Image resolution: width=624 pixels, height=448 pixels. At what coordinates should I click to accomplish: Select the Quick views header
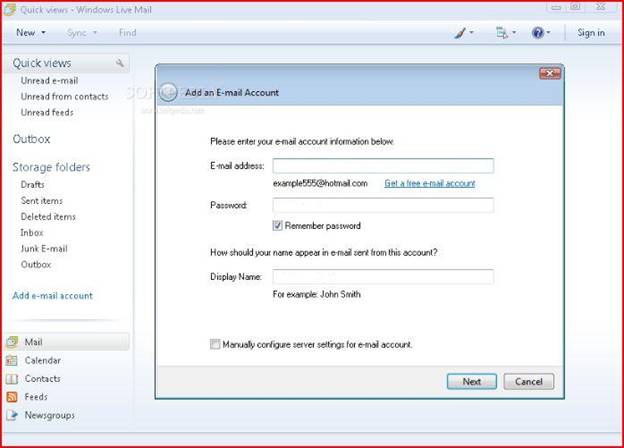(42, 63)
